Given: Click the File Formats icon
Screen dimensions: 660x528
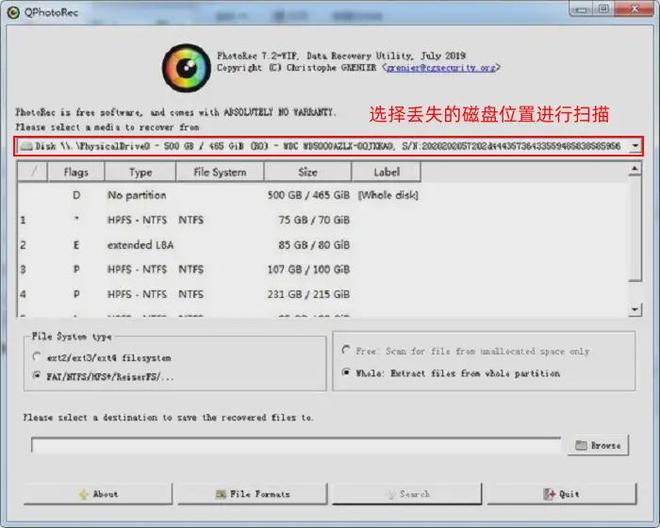Looking at the screenshot, I should click(x=220, y=494).
